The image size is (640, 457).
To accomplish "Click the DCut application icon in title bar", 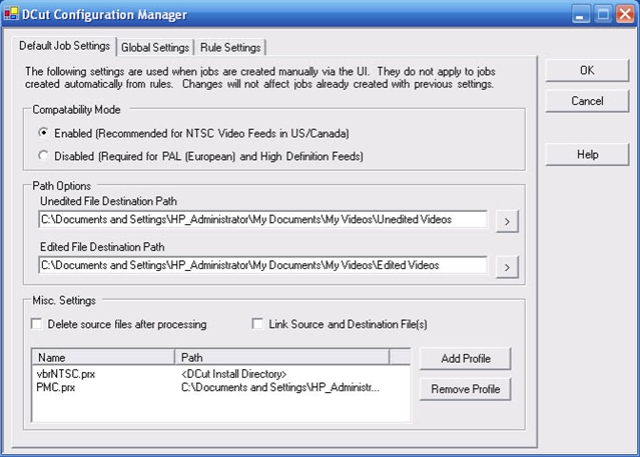I will 11,14.
